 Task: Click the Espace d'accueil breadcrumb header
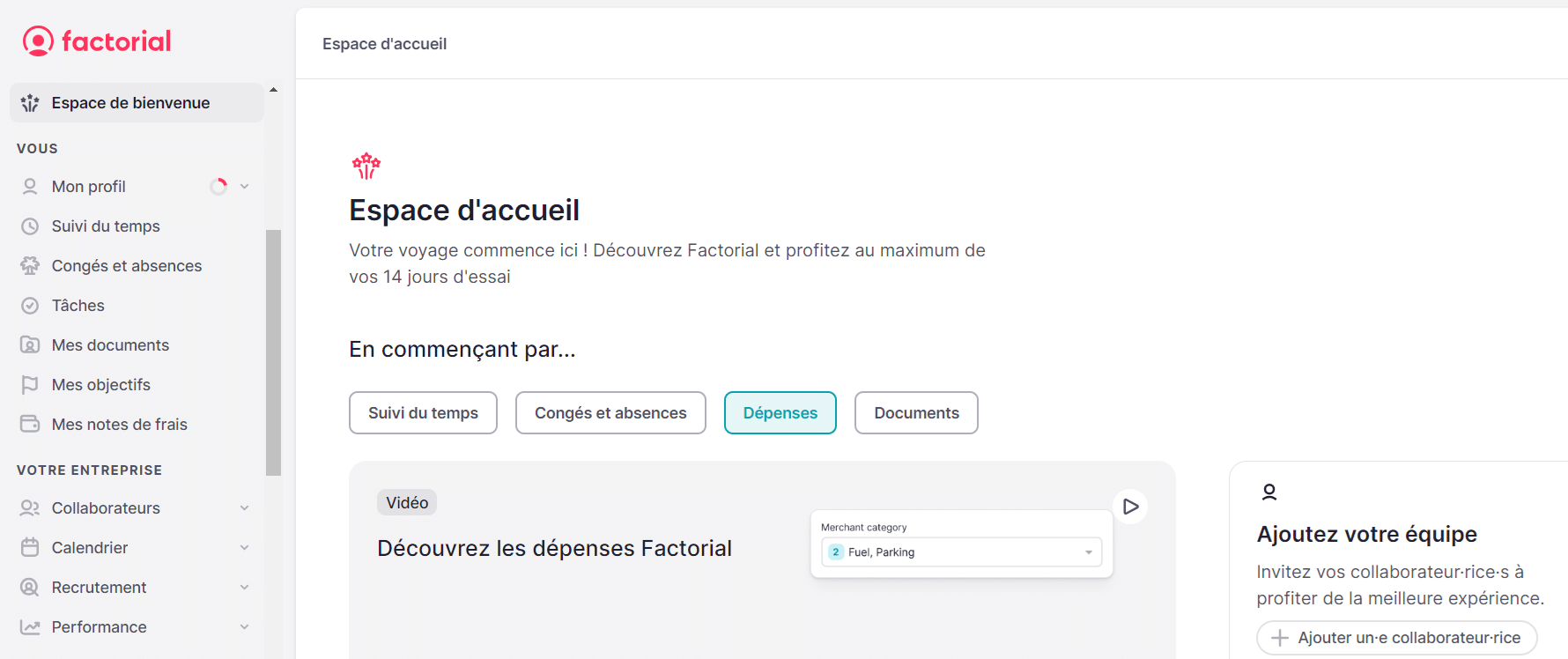(x=385, y=44)
